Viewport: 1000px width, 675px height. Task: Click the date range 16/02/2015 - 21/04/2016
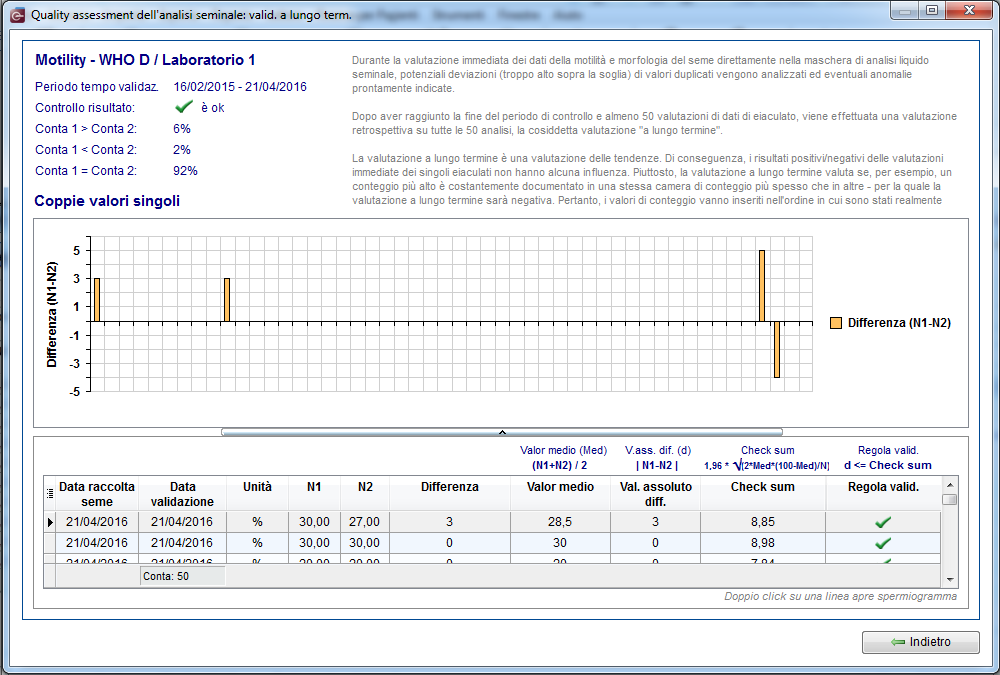[x=240, y=87]
